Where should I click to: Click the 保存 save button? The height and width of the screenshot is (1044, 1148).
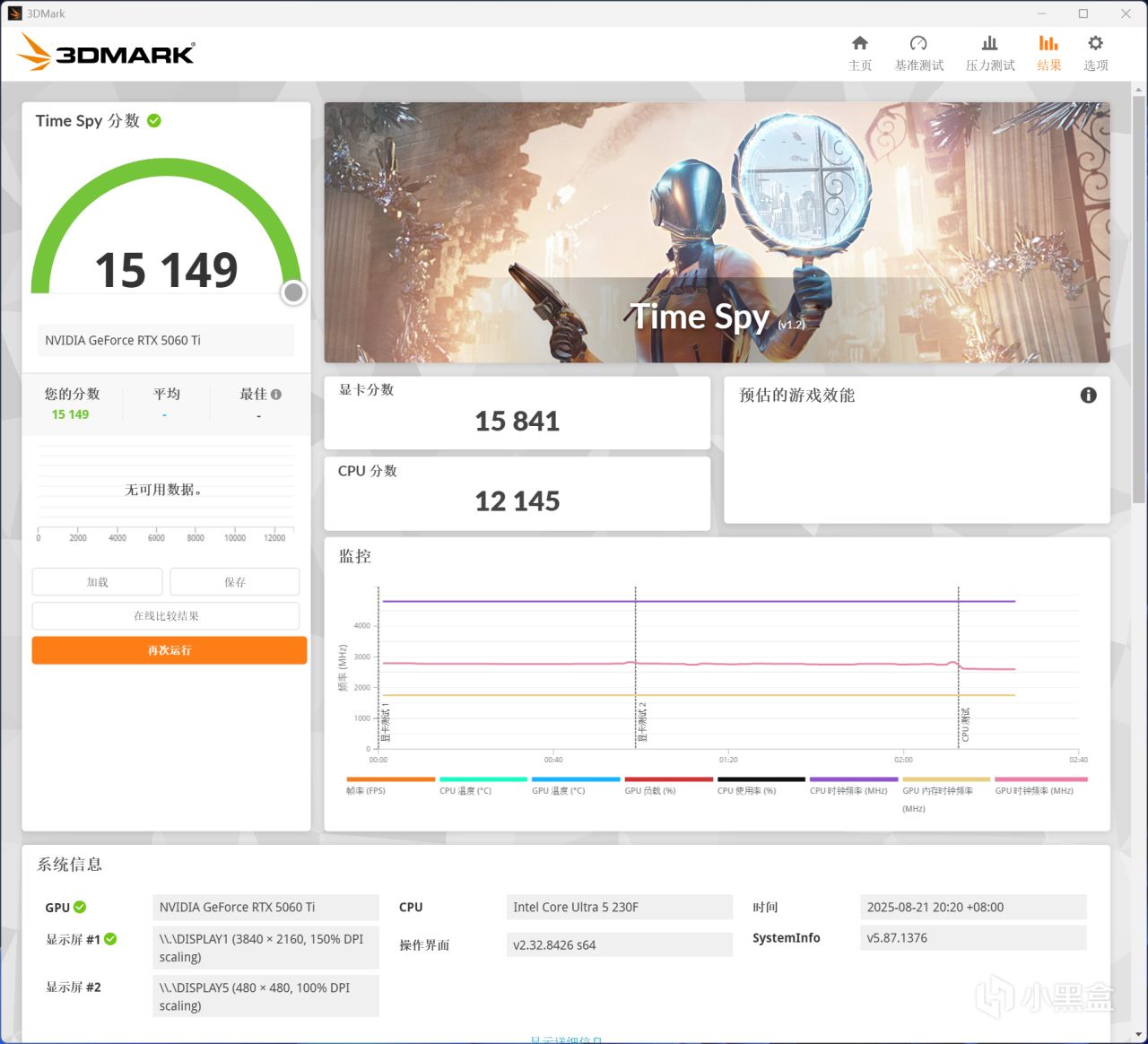point(235,582)
